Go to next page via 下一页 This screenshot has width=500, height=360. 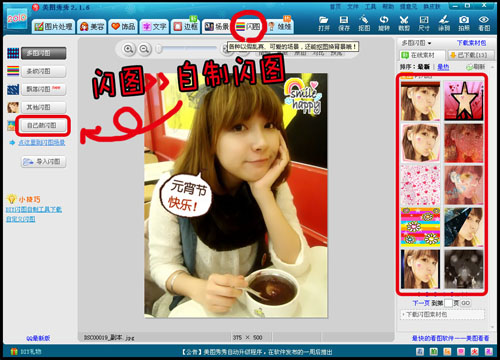click(421, 303)
